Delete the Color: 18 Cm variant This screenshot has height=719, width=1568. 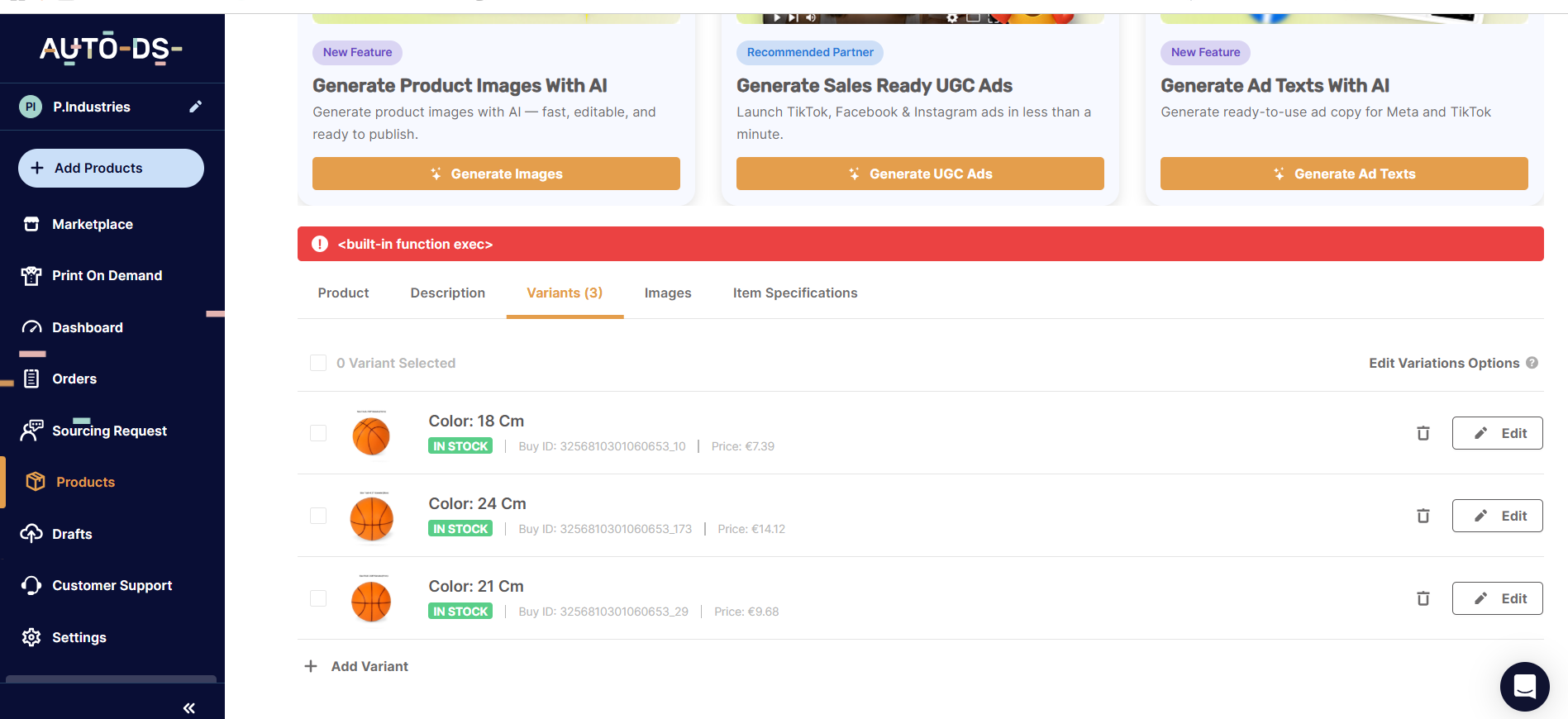point(1423,433)
